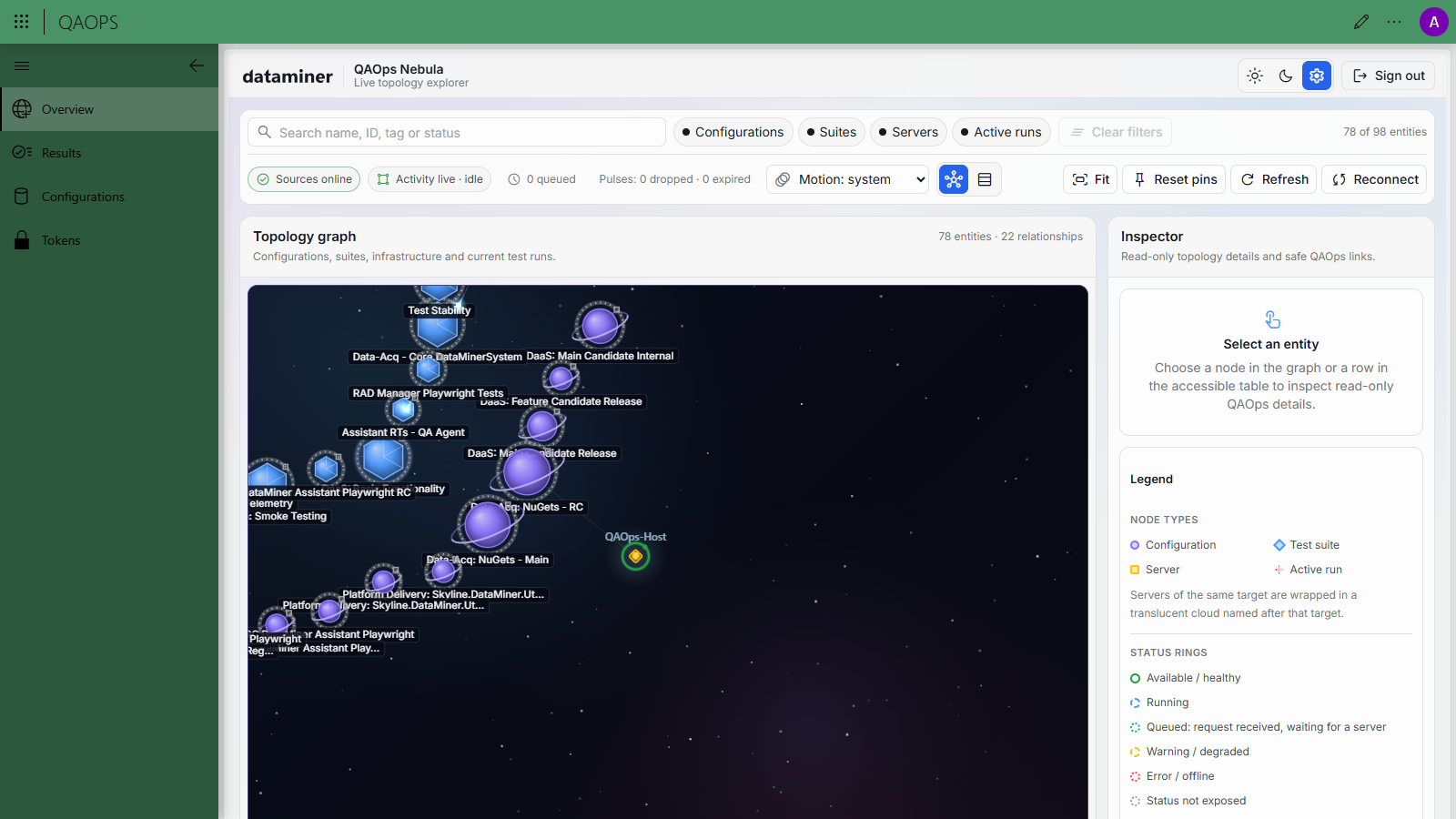Viewport: 1456px width, 819px height.
Task: Click the pencil edit icon in header
Action: click(x=1361, y=22)
